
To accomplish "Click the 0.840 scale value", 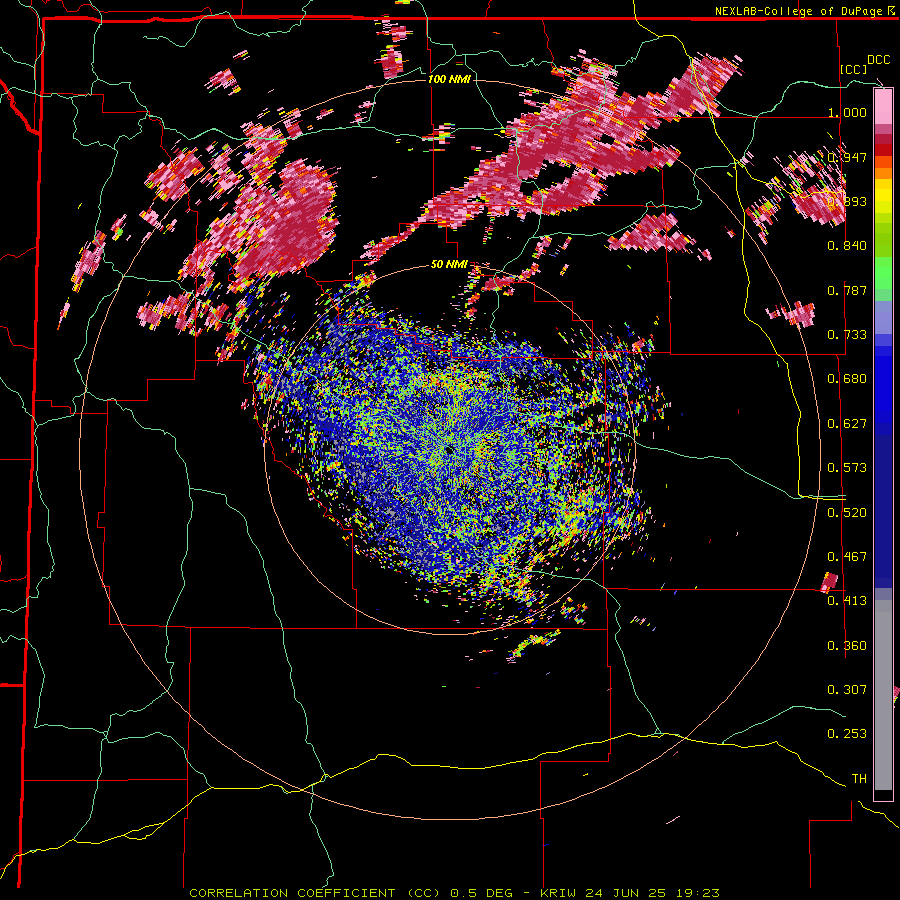I will [x=847, y=246].
